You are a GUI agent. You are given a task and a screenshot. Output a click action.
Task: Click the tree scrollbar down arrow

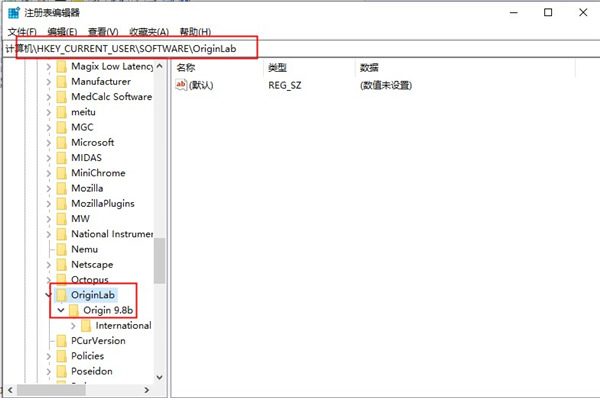[160, 377]
